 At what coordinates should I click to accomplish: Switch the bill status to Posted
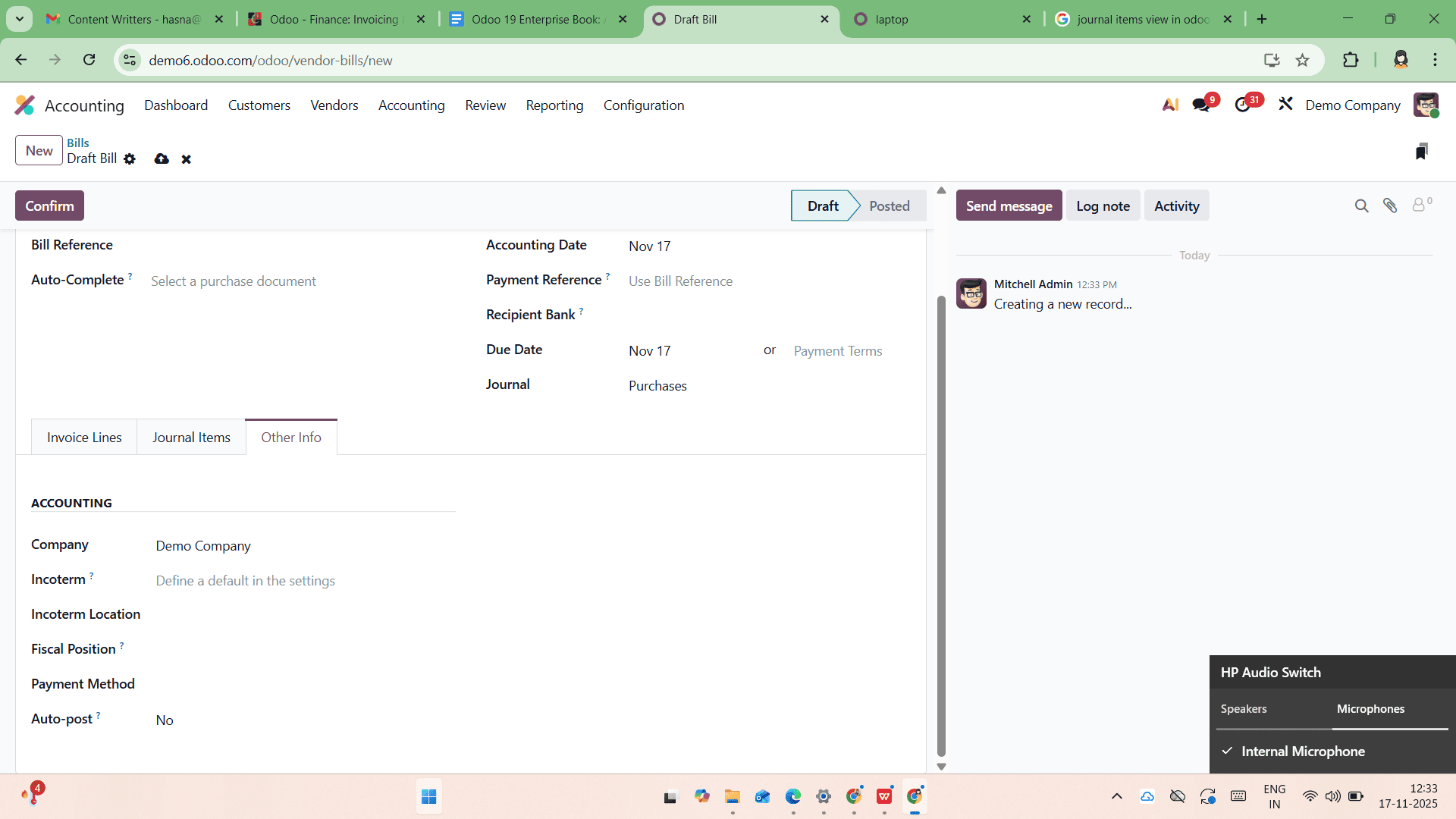point(890,206)
